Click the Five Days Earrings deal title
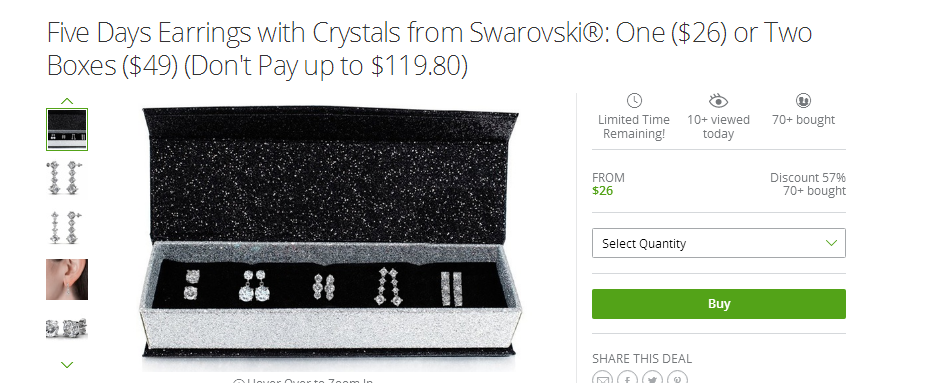This screenshot has height=383, width=932. 429,49
